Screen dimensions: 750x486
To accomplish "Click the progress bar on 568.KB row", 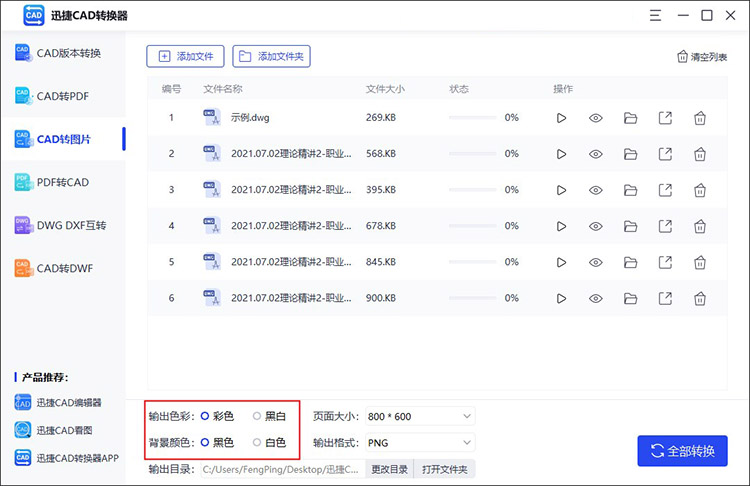I will click(x=473, y=154).
